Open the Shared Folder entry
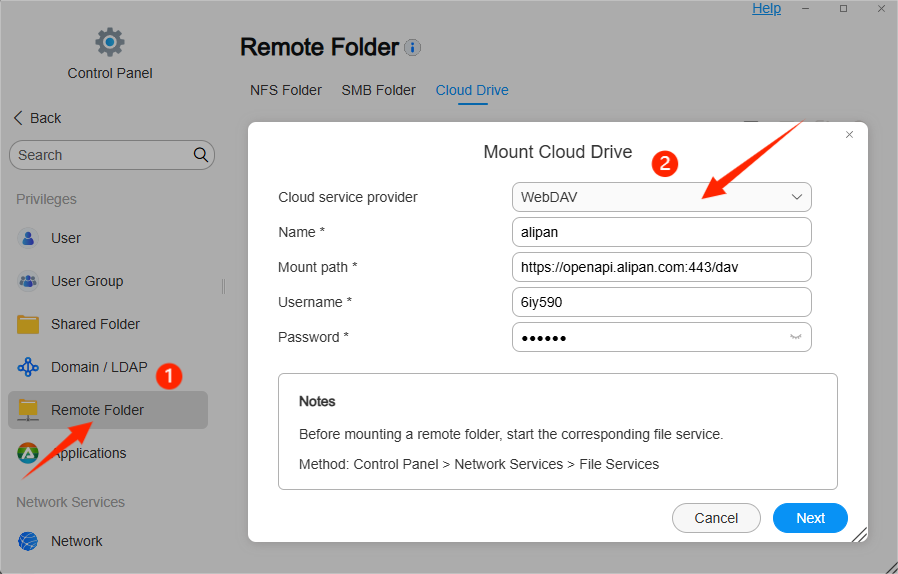Viewport: 898px width, 574px height. (108, 324)
